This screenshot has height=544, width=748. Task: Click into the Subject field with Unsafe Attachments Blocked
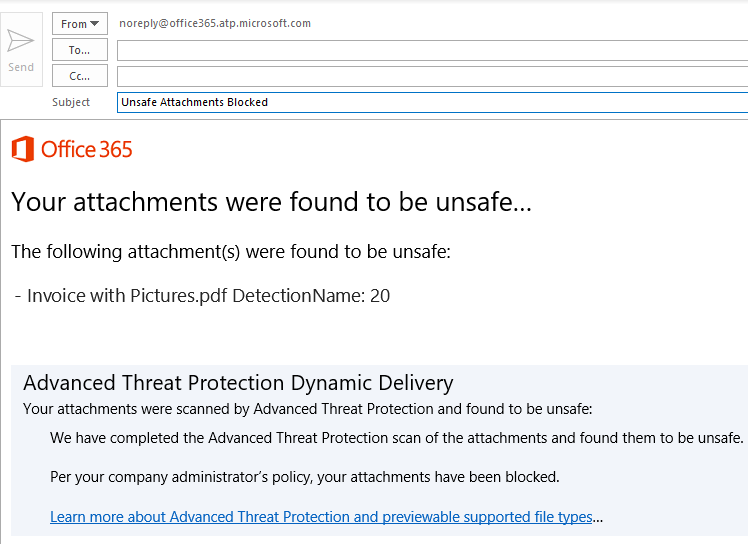[x=432, y=102]
